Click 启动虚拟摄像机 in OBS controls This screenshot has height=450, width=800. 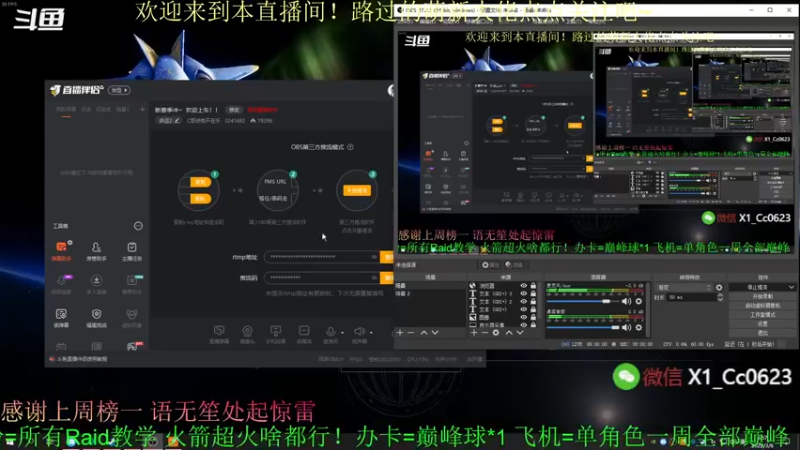click(762, 306)
